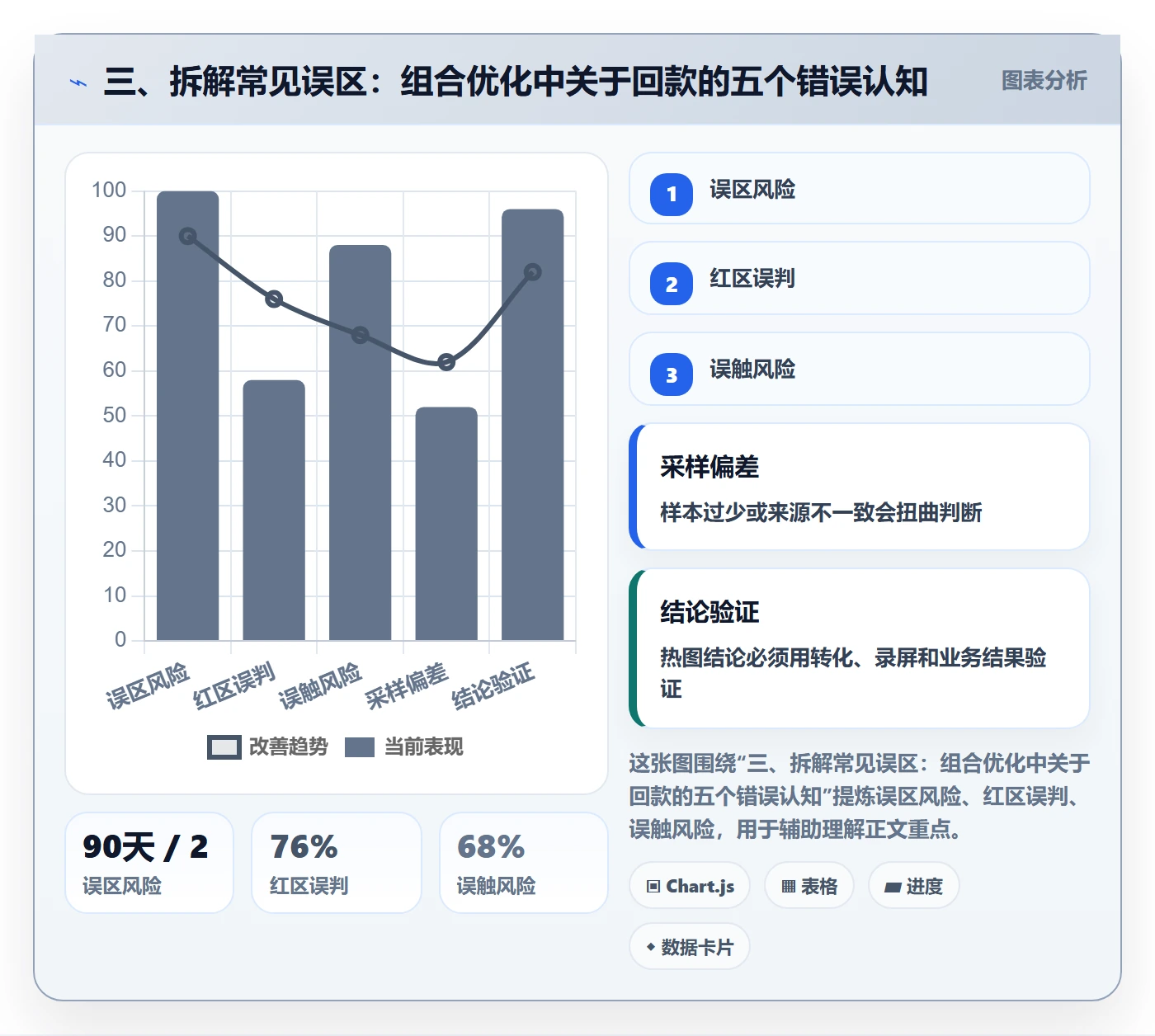This screenshot has height=1036, width=1155.
Task: Toggle the 当前表现 legend item
Action: [403, 746]
